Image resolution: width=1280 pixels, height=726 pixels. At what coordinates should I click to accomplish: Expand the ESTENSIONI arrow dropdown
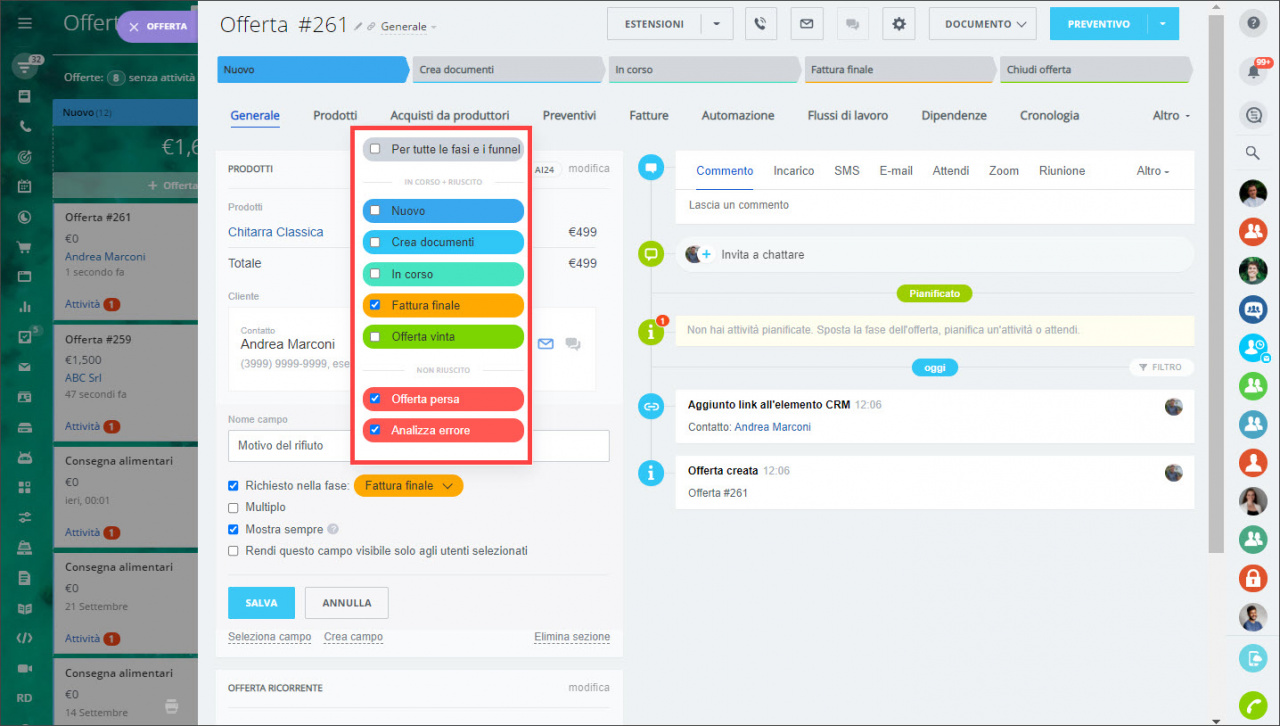coord(716,24)
